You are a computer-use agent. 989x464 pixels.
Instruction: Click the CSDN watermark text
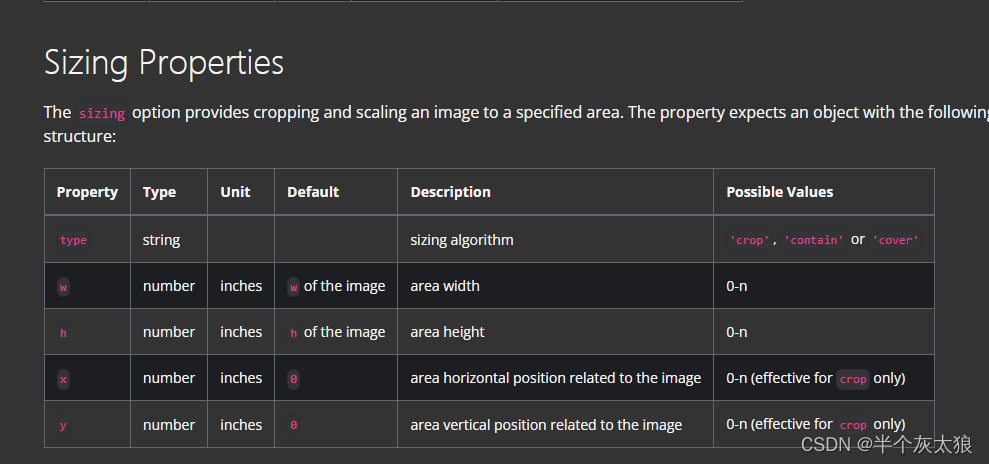click(x=886, y=444)
